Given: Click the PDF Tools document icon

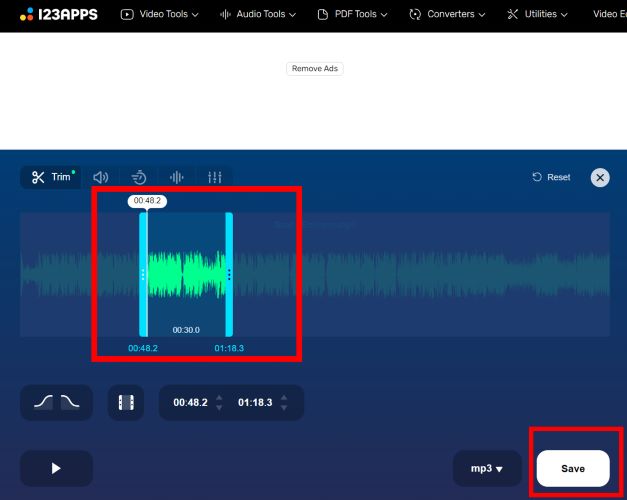Looking at the screenshot, I should click(322, 15).
